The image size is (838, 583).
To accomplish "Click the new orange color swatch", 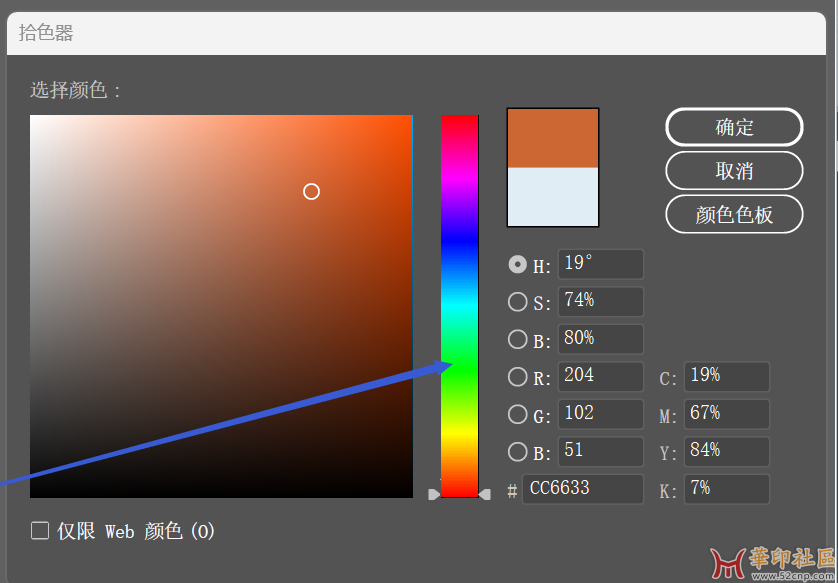I will pyautogui.click(x=553, y=138).
